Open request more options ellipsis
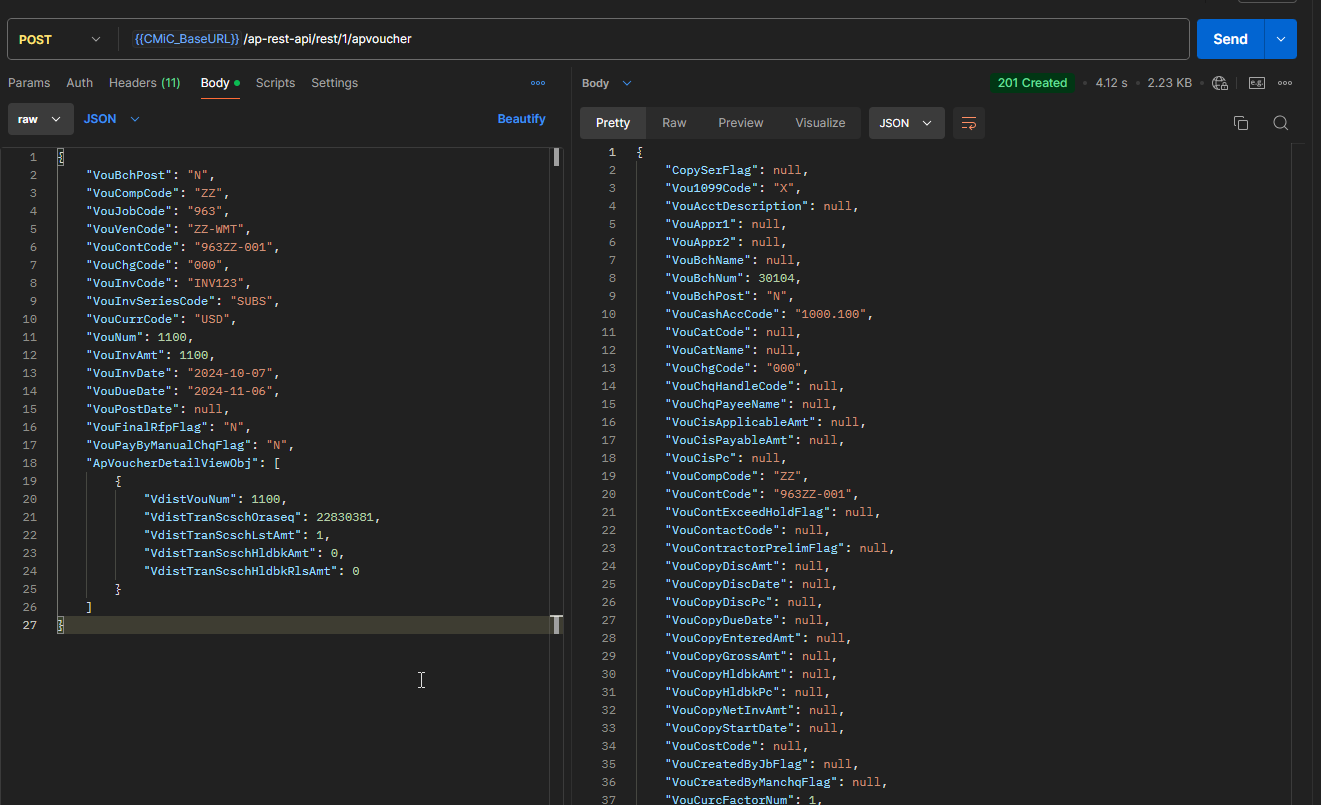1321x805 pixels. 538,83
